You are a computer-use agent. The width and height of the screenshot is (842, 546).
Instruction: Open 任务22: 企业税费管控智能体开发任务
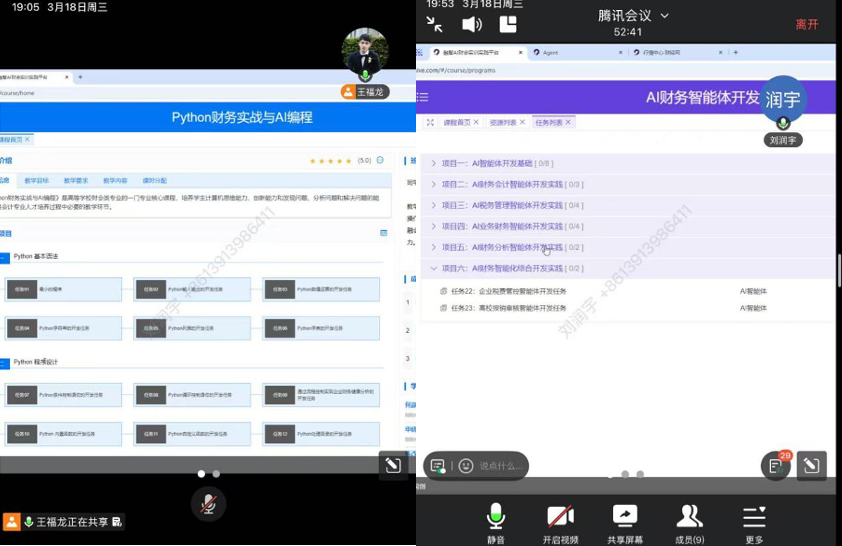[x=508, y=291]
